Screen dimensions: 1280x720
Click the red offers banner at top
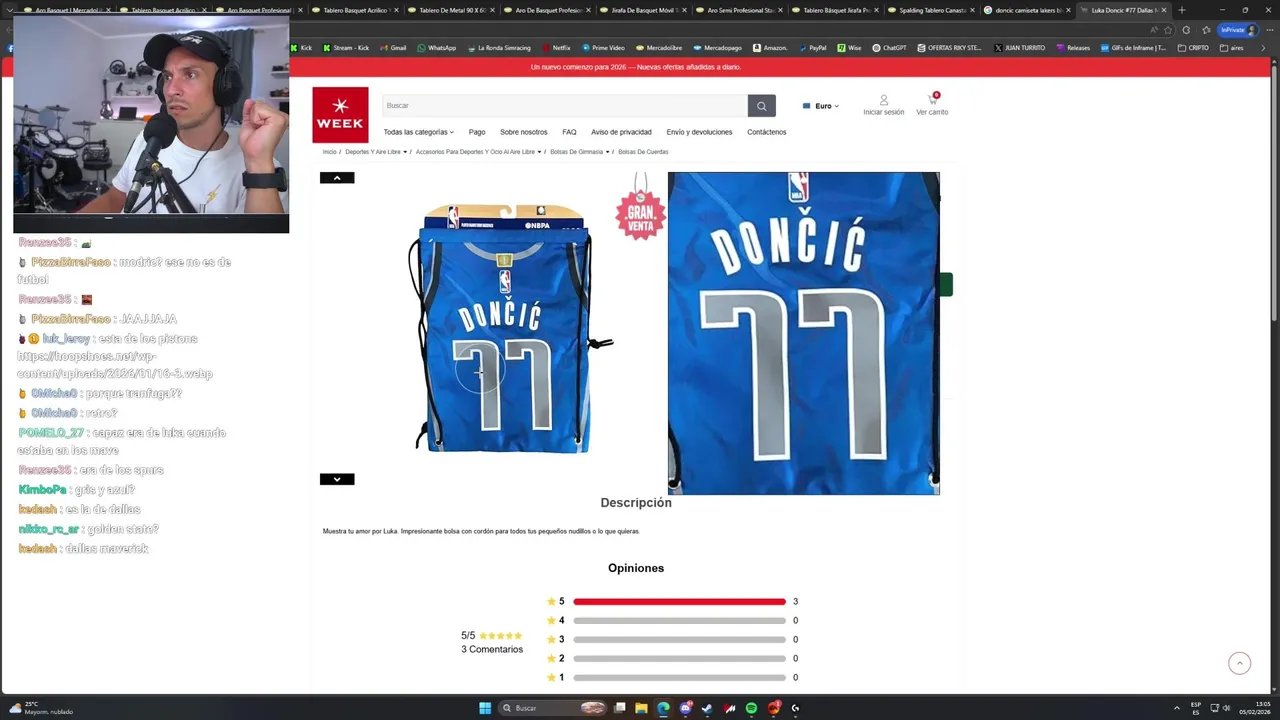click(636, 67)
